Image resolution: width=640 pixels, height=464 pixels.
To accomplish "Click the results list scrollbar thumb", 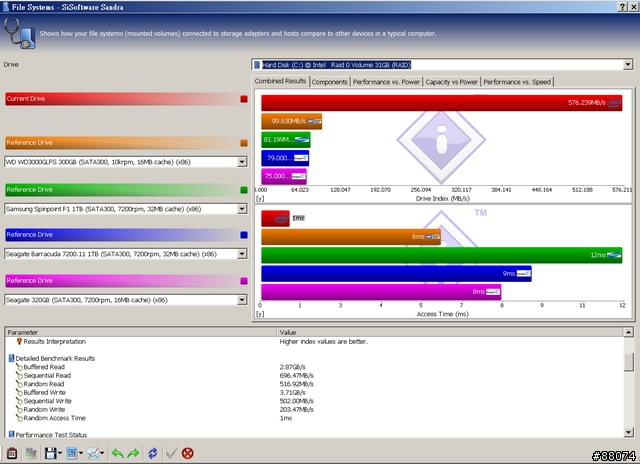I will point(629,362).
